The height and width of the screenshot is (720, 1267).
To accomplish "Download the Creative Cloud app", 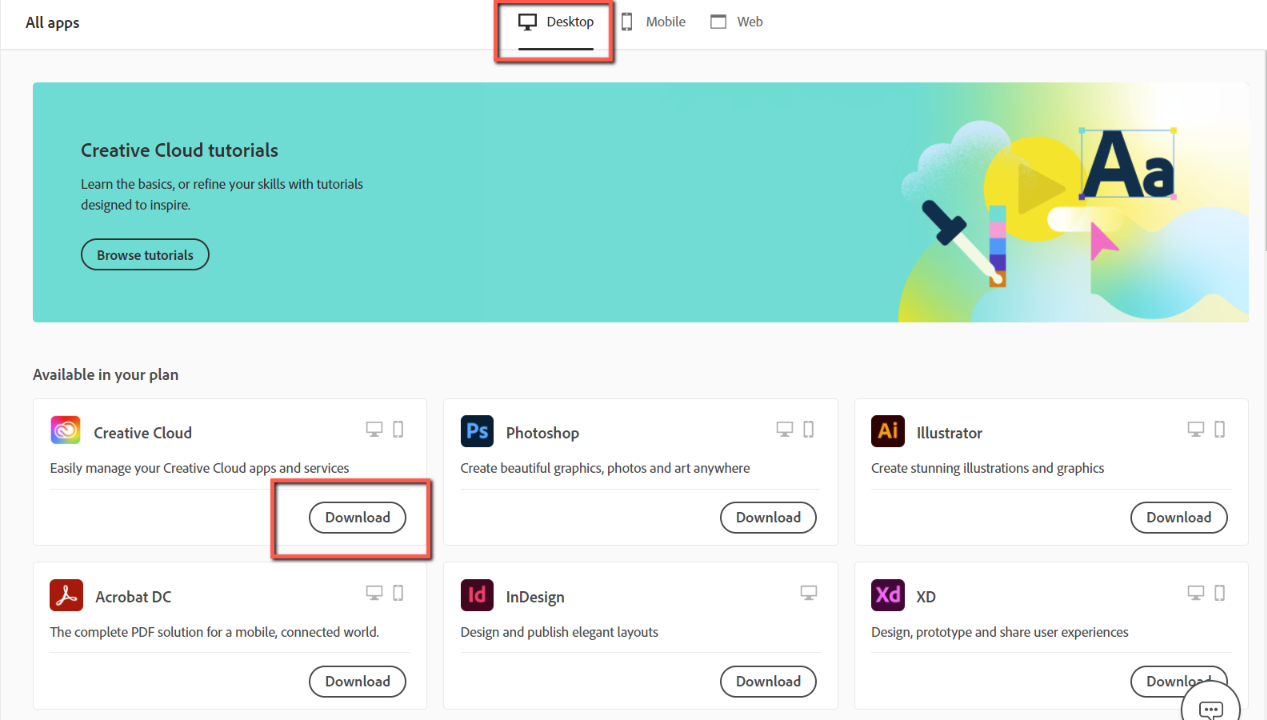I will [x=357, y=517].
